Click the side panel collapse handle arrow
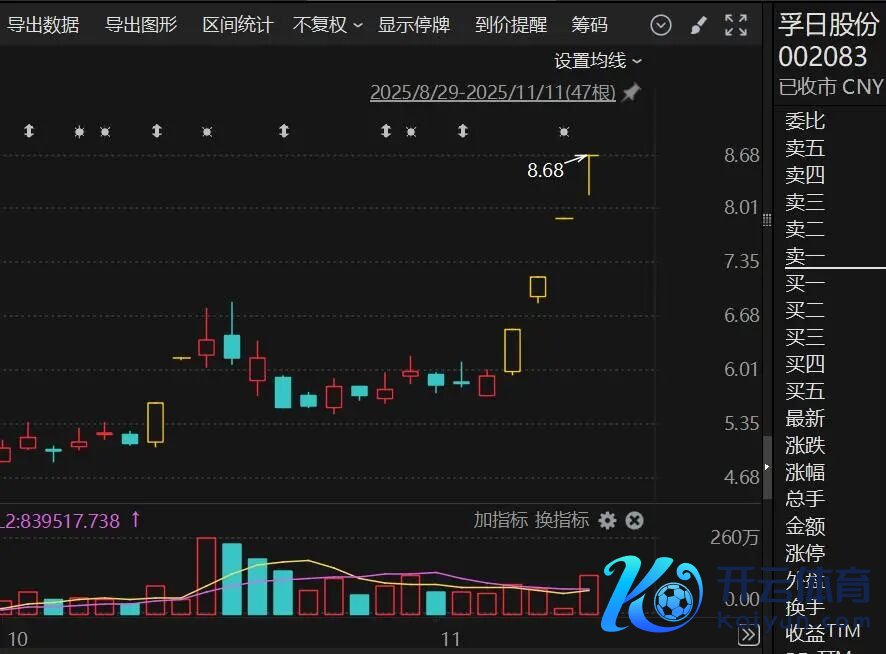 (x=766, y=467)
